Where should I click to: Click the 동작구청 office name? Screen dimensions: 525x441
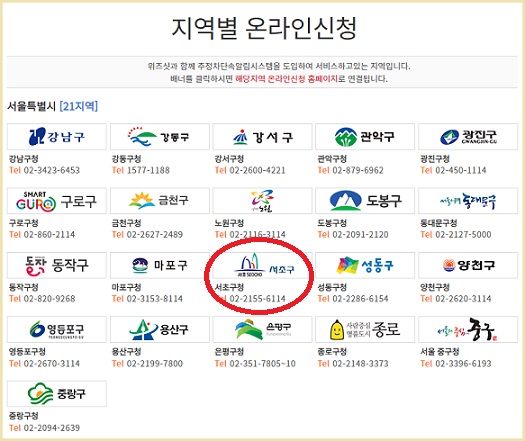coord(23,287)
